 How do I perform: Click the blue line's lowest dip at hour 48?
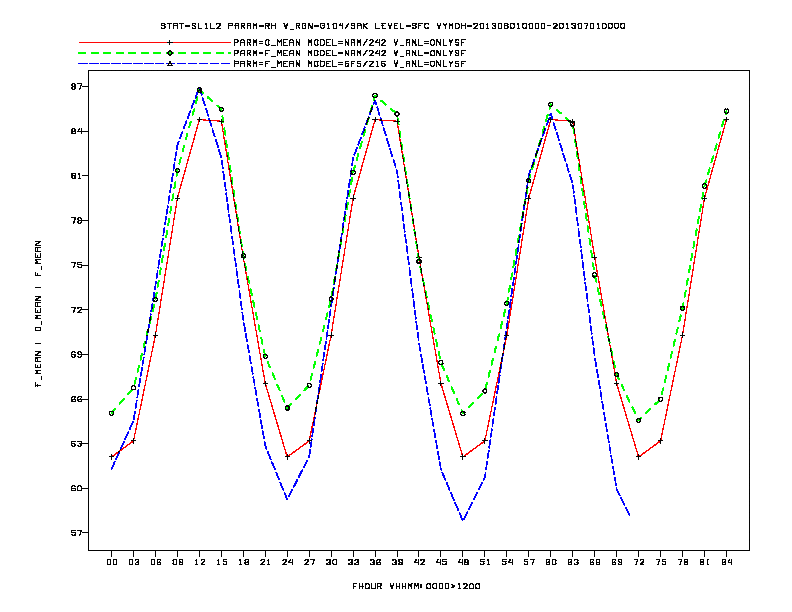pyautogui.click(x=463, y=520)
